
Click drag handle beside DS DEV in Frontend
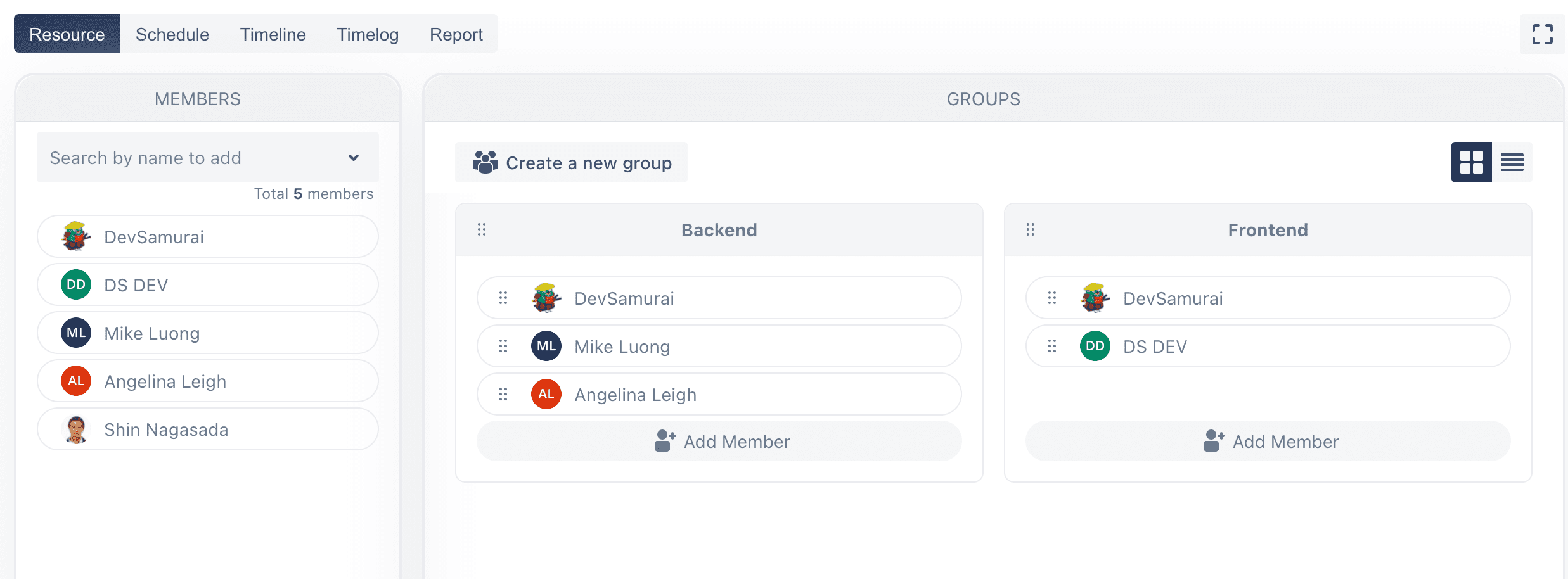point(1052,346)
